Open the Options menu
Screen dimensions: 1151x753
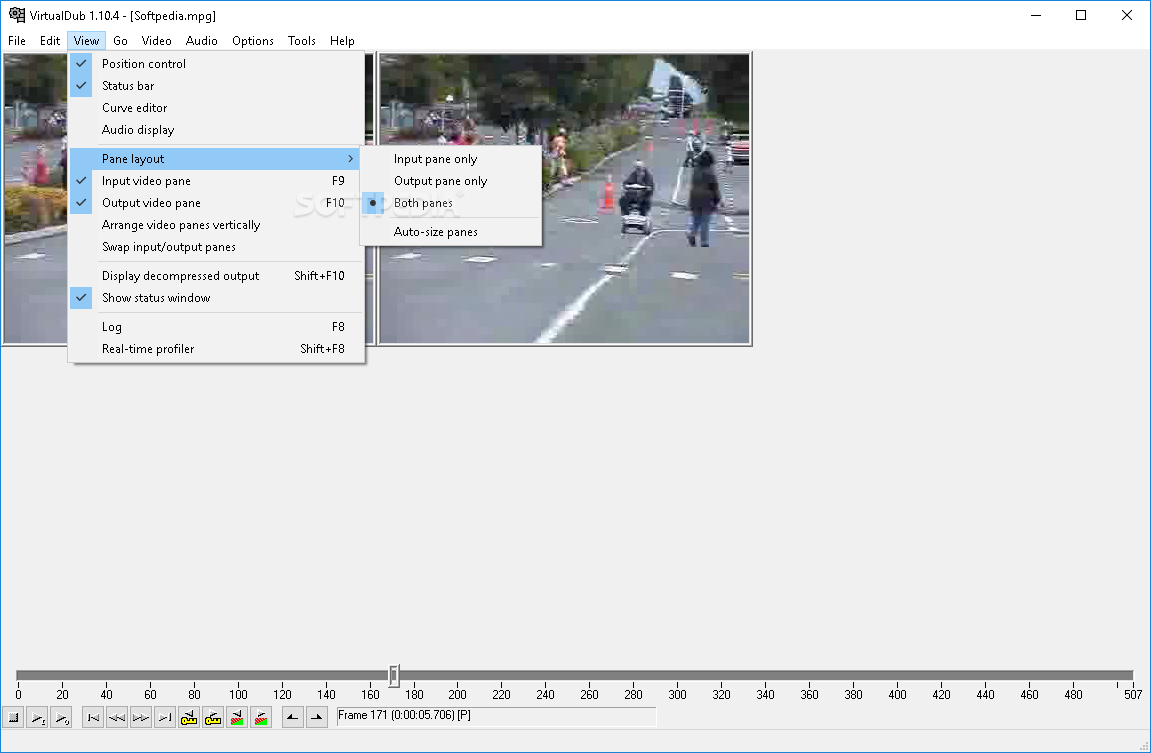point(253,41)
